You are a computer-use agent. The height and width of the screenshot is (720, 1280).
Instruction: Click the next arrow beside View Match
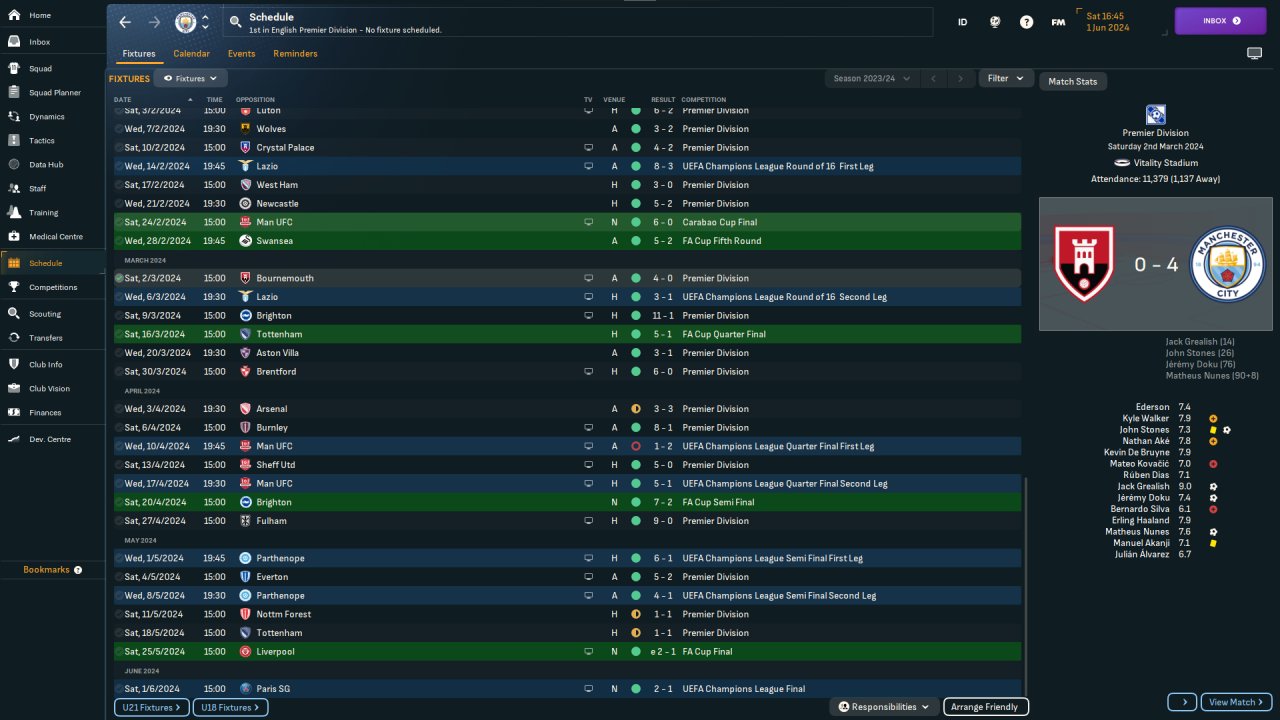[x=1182, y=702]
